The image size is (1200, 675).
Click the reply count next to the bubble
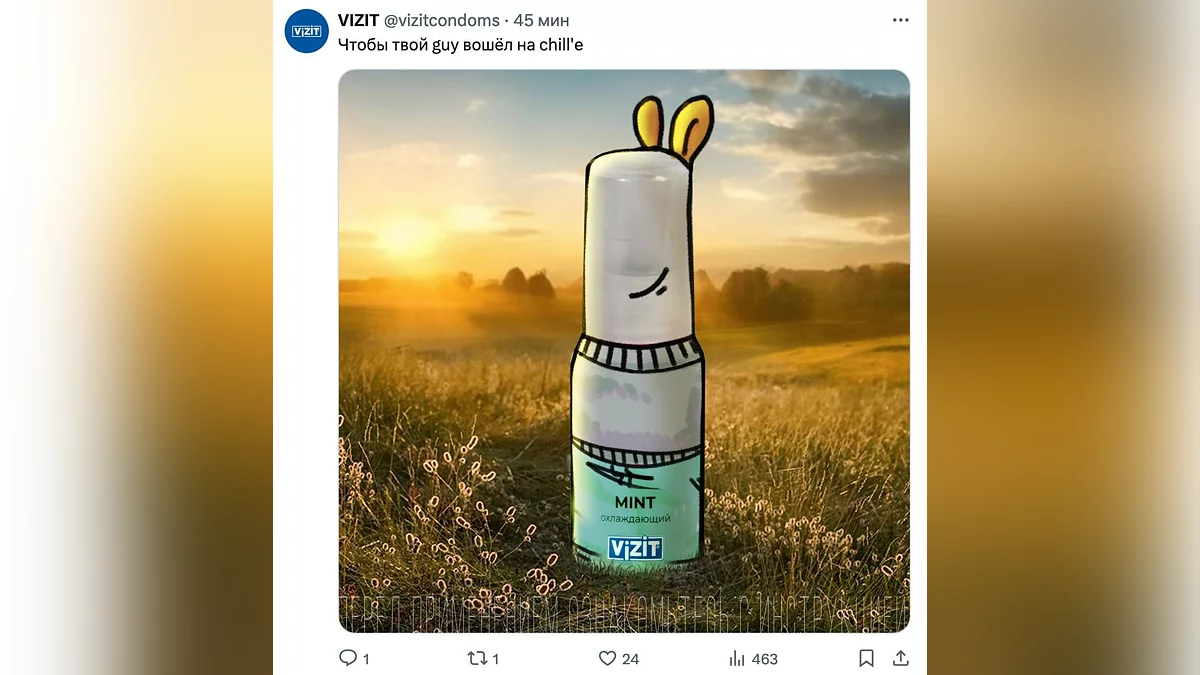[x=366, y=659]
